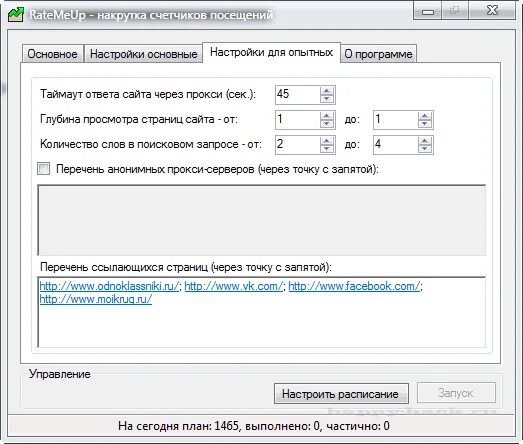
Task: Click the 'Перечень ссылающихся страниц' label
Action: coord(186,267)
